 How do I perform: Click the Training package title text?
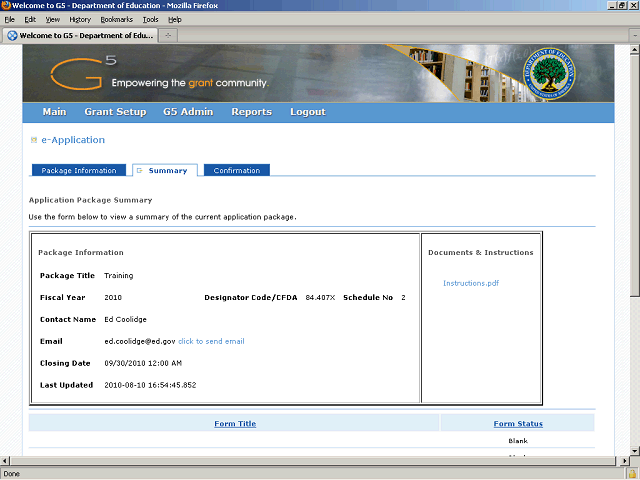(118, 276)
